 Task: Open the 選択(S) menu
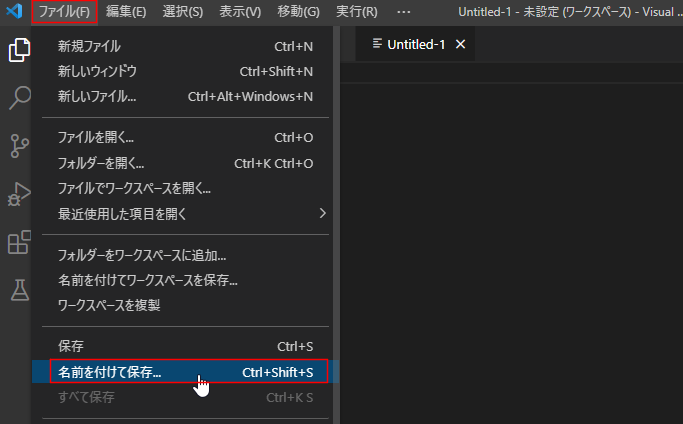click(183, 12)
